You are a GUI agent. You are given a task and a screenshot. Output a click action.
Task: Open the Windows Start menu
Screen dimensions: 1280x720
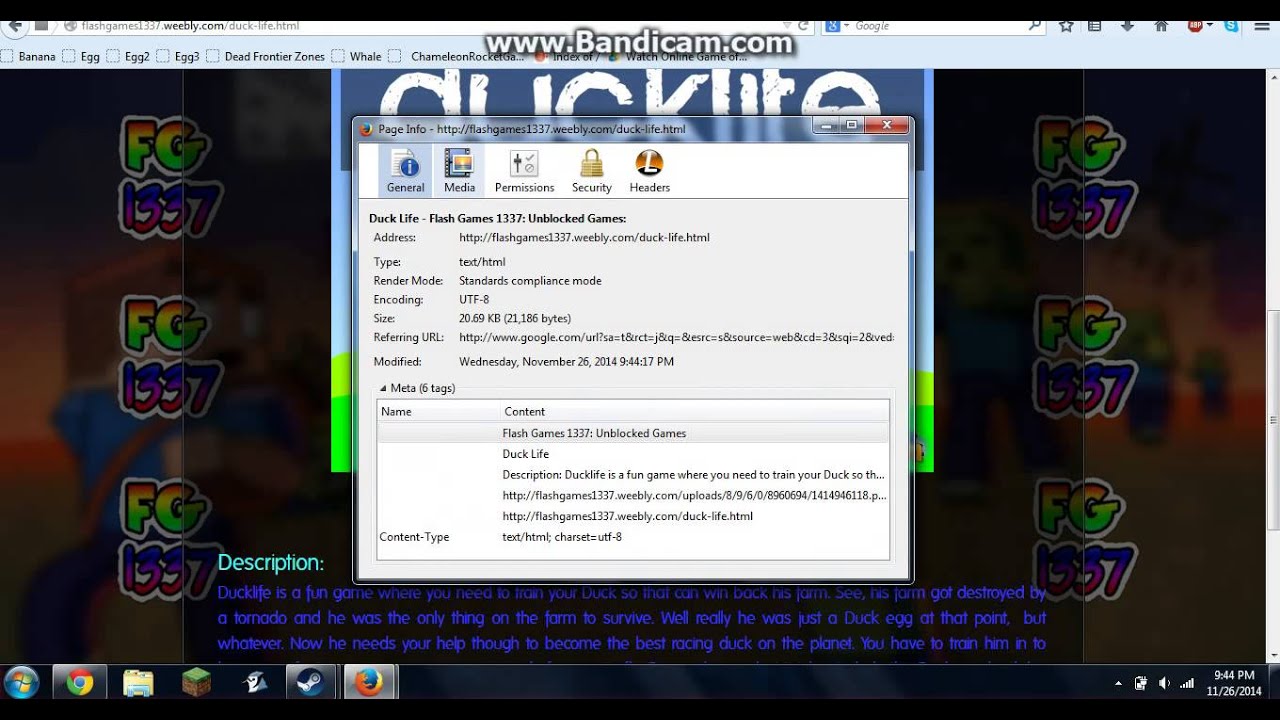point(21,683)
